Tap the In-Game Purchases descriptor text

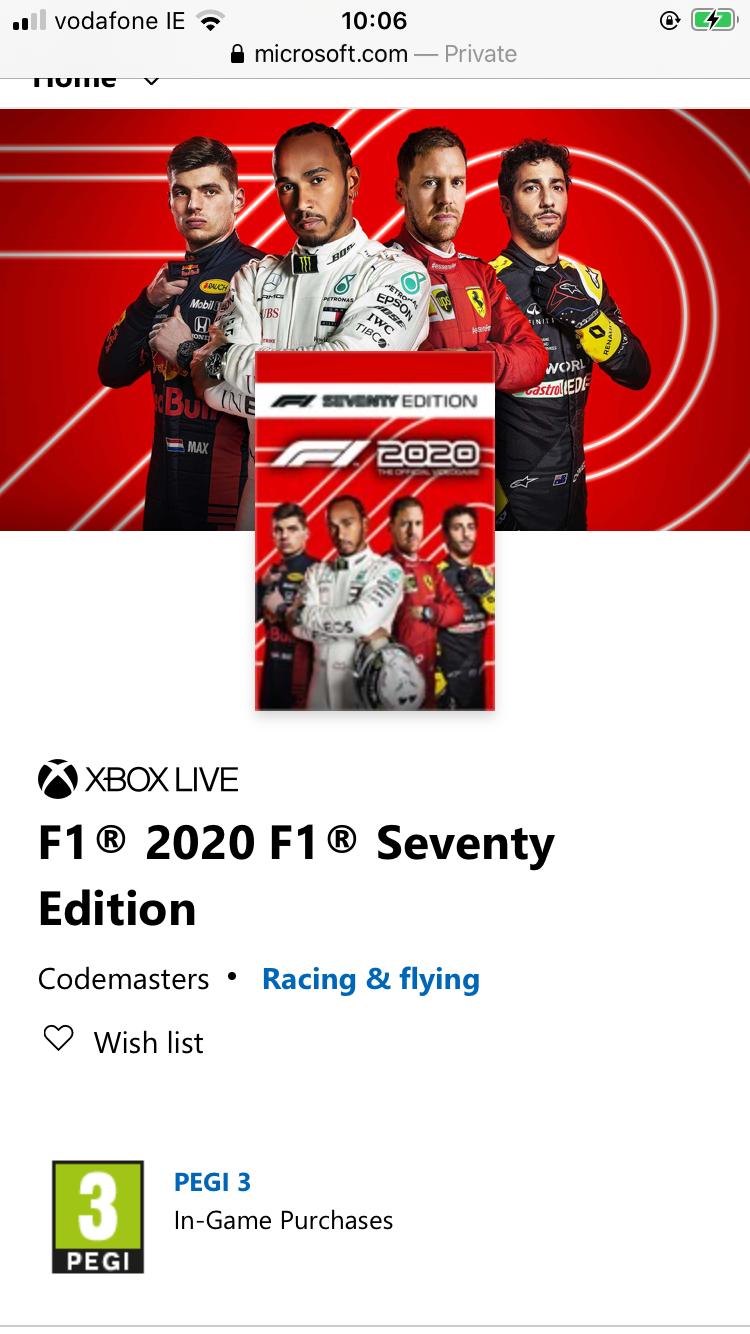click(x=284, y=1220)
